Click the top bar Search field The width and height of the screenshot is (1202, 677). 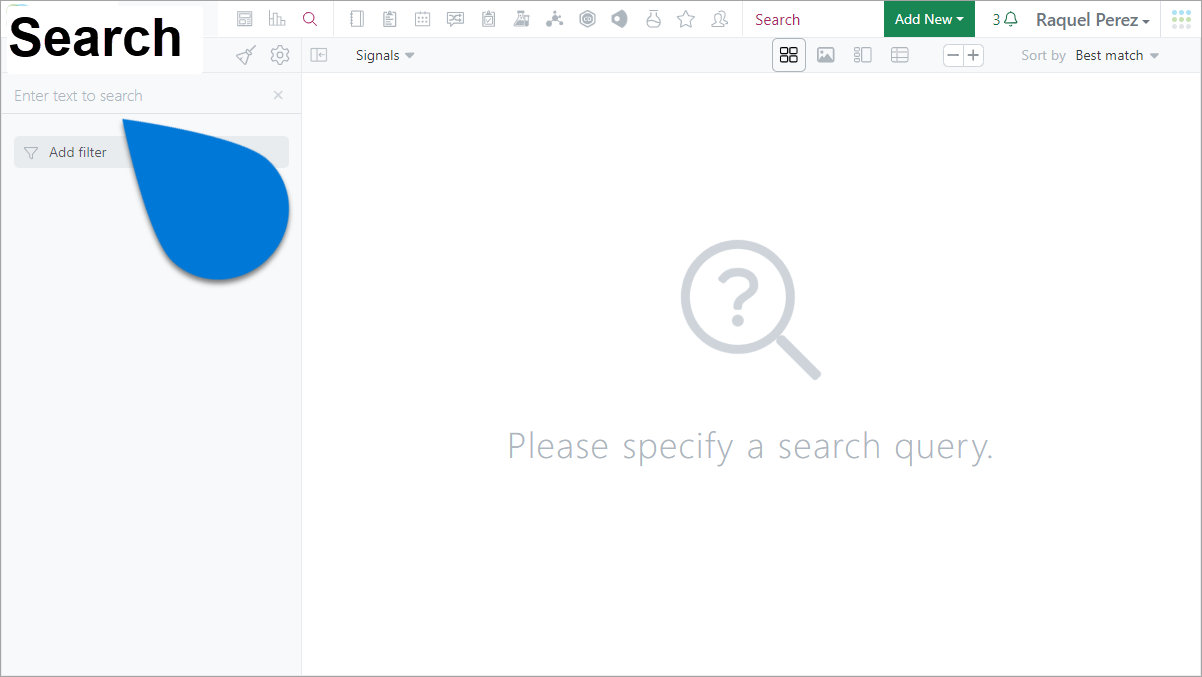click(813, 19)
